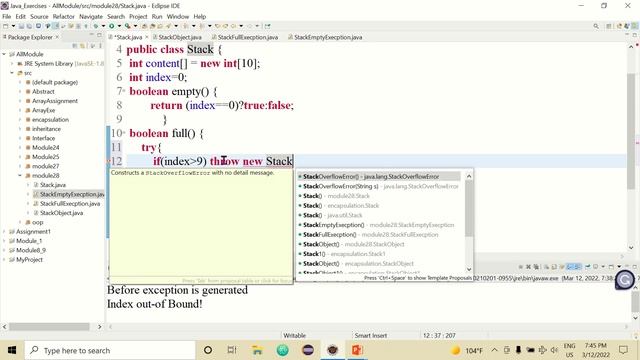
Task: Open the Source menu
Action: tap(39, 17)
